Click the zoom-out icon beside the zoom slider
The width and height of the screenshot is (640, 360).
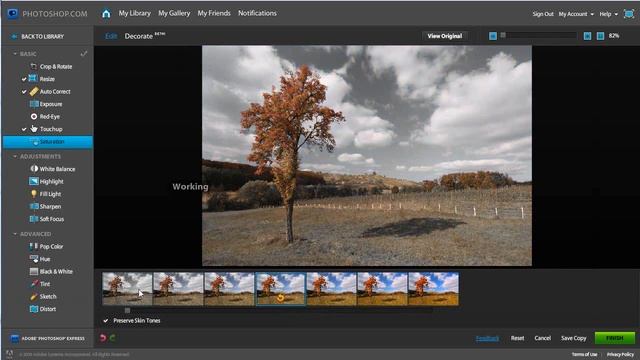(493, 36)
